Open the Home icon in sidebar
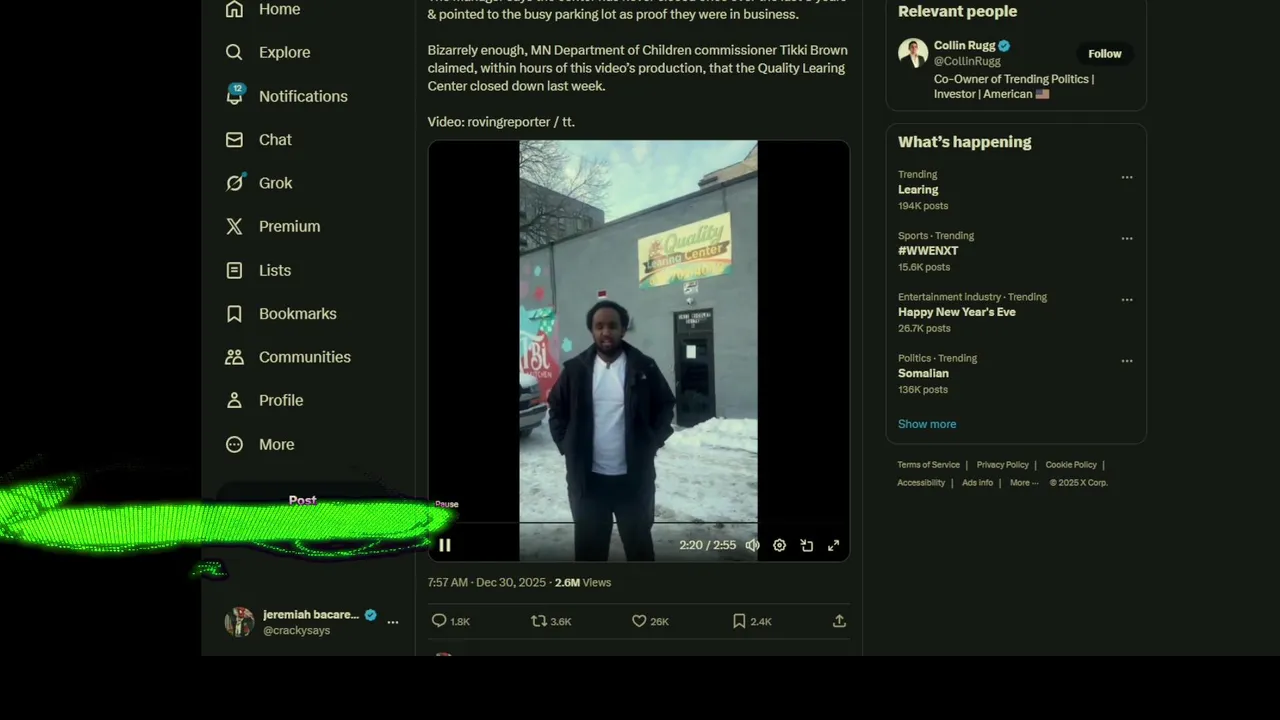1280x720 pixels. (x=234, y=9)
